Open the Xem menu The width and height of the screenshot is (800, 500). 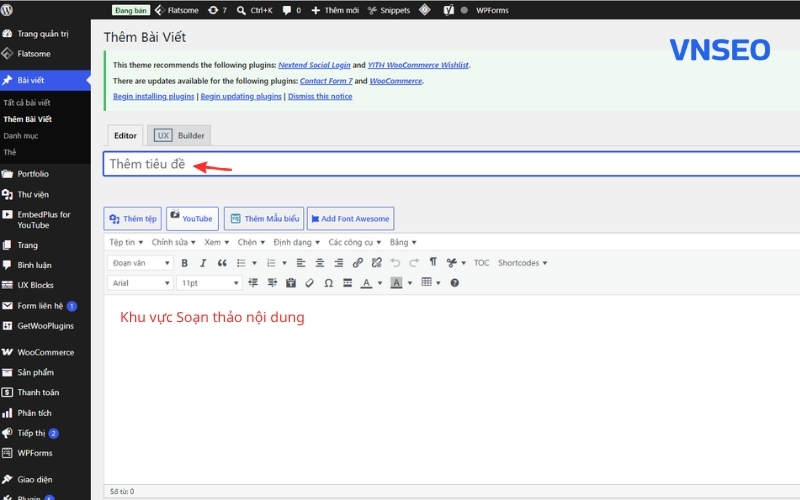pos(216,242)
